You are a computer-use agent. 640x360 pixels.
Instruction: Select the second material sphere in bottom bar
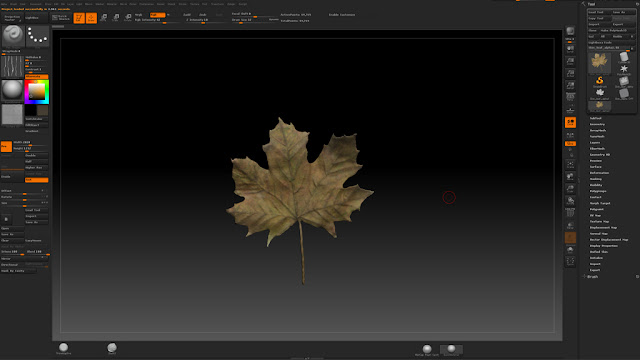pyautogui.click(x=451, y=349)
